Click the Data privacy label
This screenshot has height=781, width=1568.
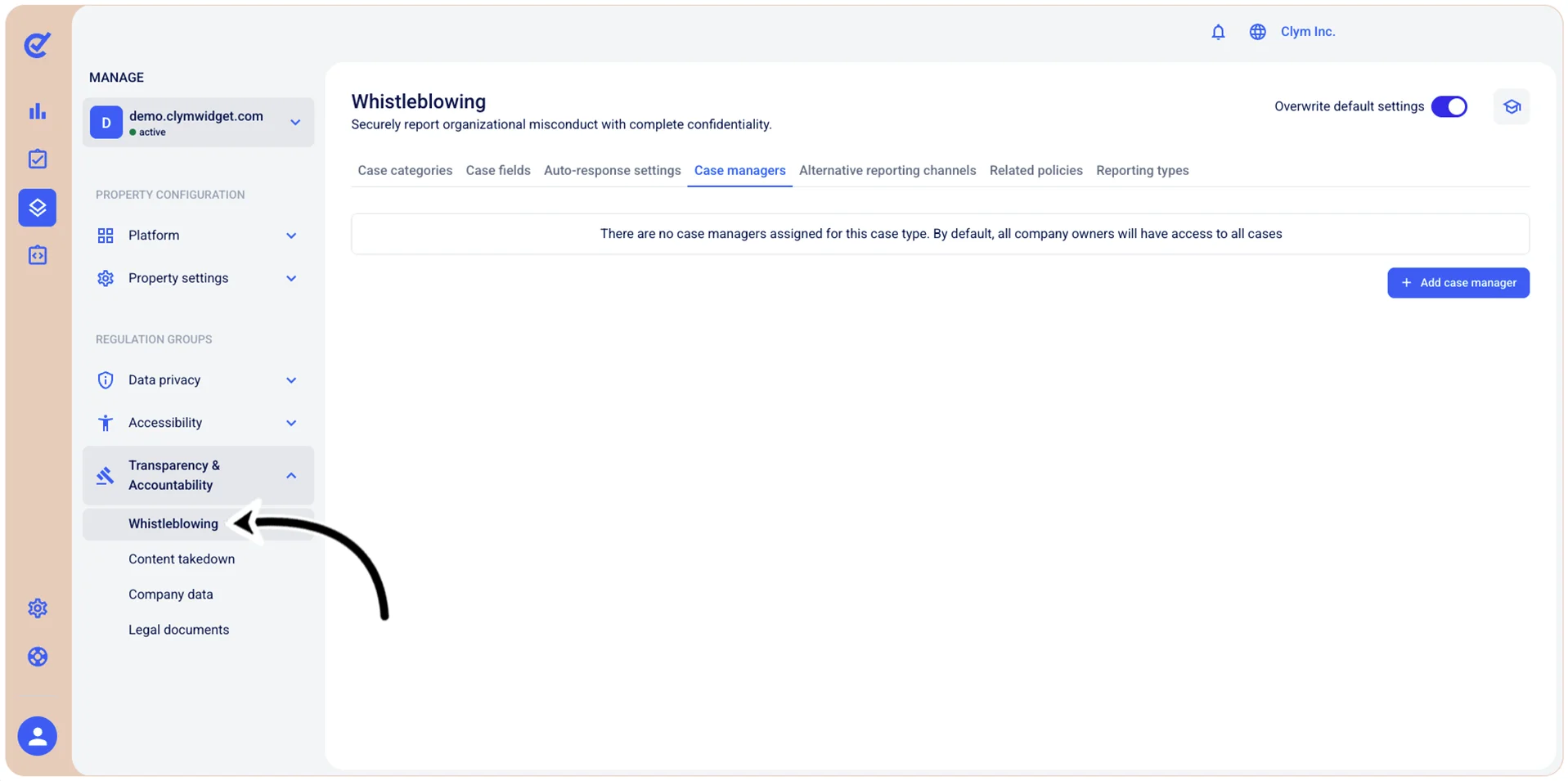click(x=164, y=380)
